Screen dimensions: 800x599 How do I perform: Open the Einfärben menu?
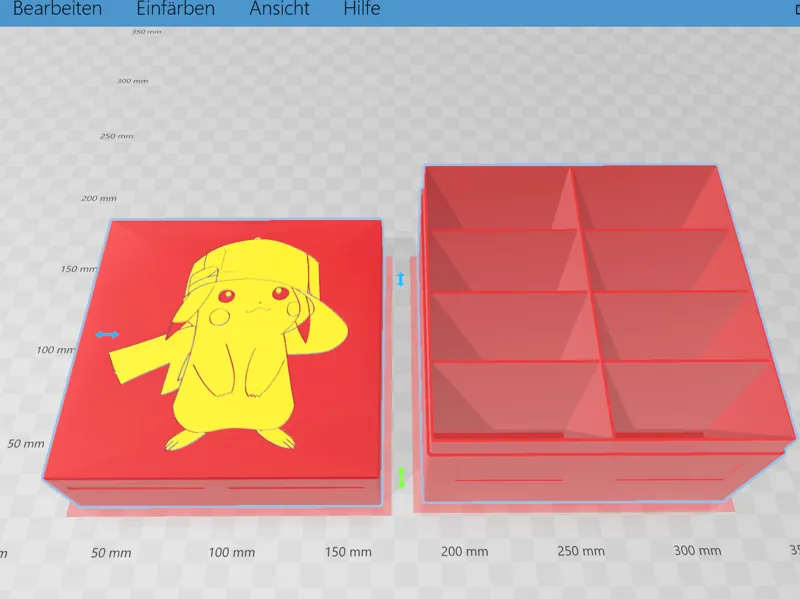point(176,8)
